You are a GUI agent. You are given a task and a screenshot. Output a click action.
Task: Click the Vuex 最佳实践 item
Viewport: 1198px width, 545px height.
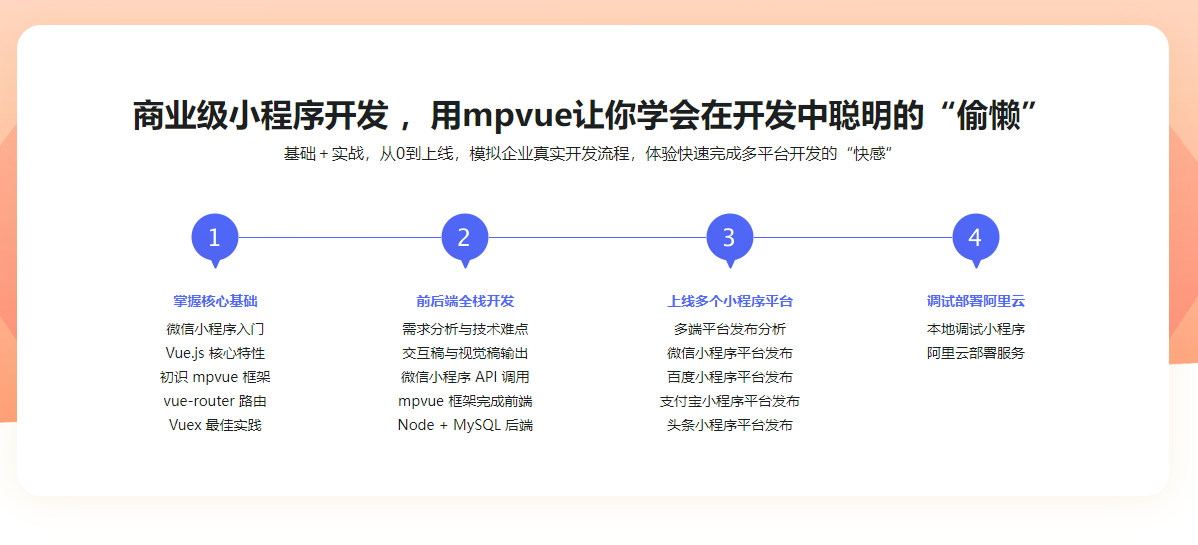click(x=215, y=425)
